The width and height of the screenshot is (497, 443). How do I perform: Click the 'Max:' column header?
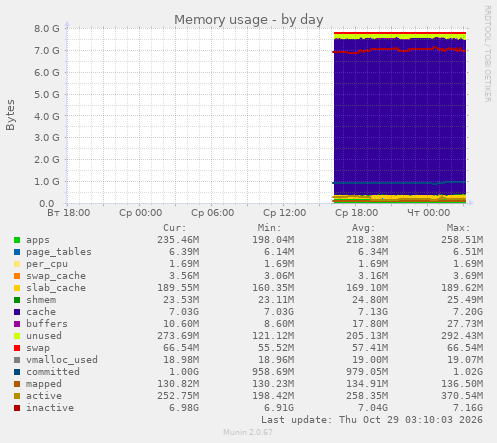[458, 228]
